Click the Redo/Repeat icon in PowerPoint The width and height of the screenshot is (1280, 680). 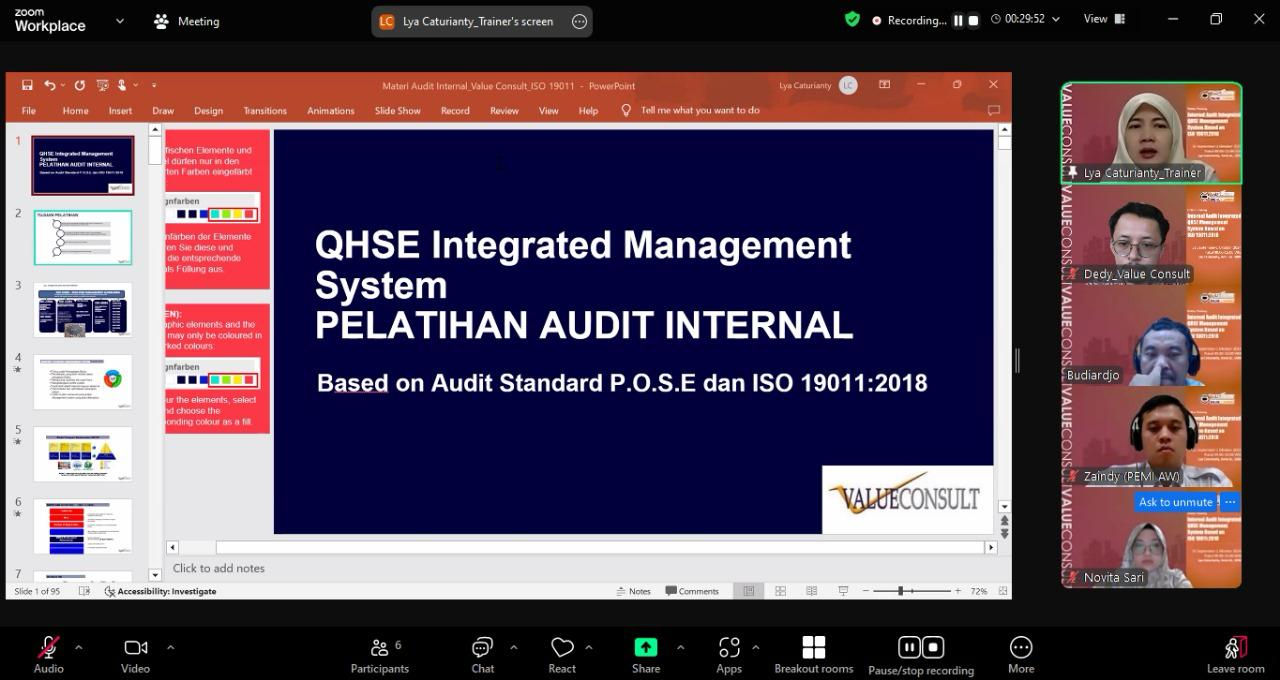[x=79, y=85]
